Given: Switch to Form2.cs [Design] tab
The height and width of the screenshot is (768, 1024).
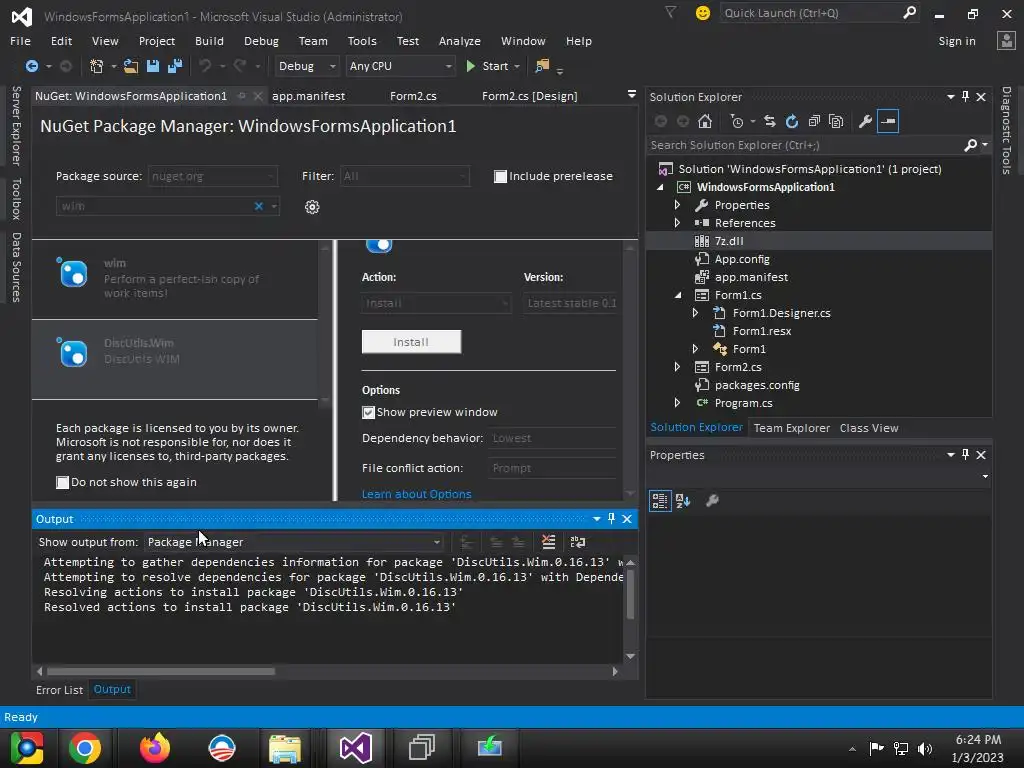Looking at the screenshot, I should click(530, 96).
